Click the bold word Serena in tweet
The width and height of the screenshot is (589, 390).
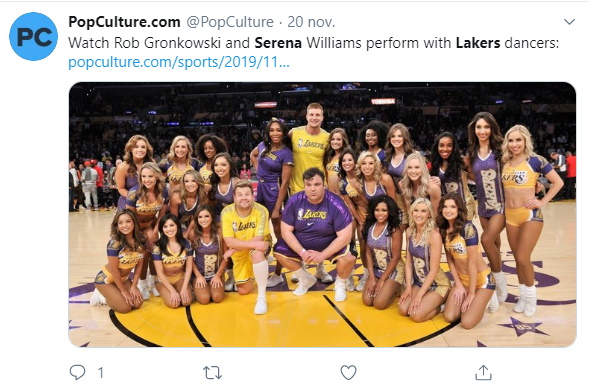(x=278, y=43)
